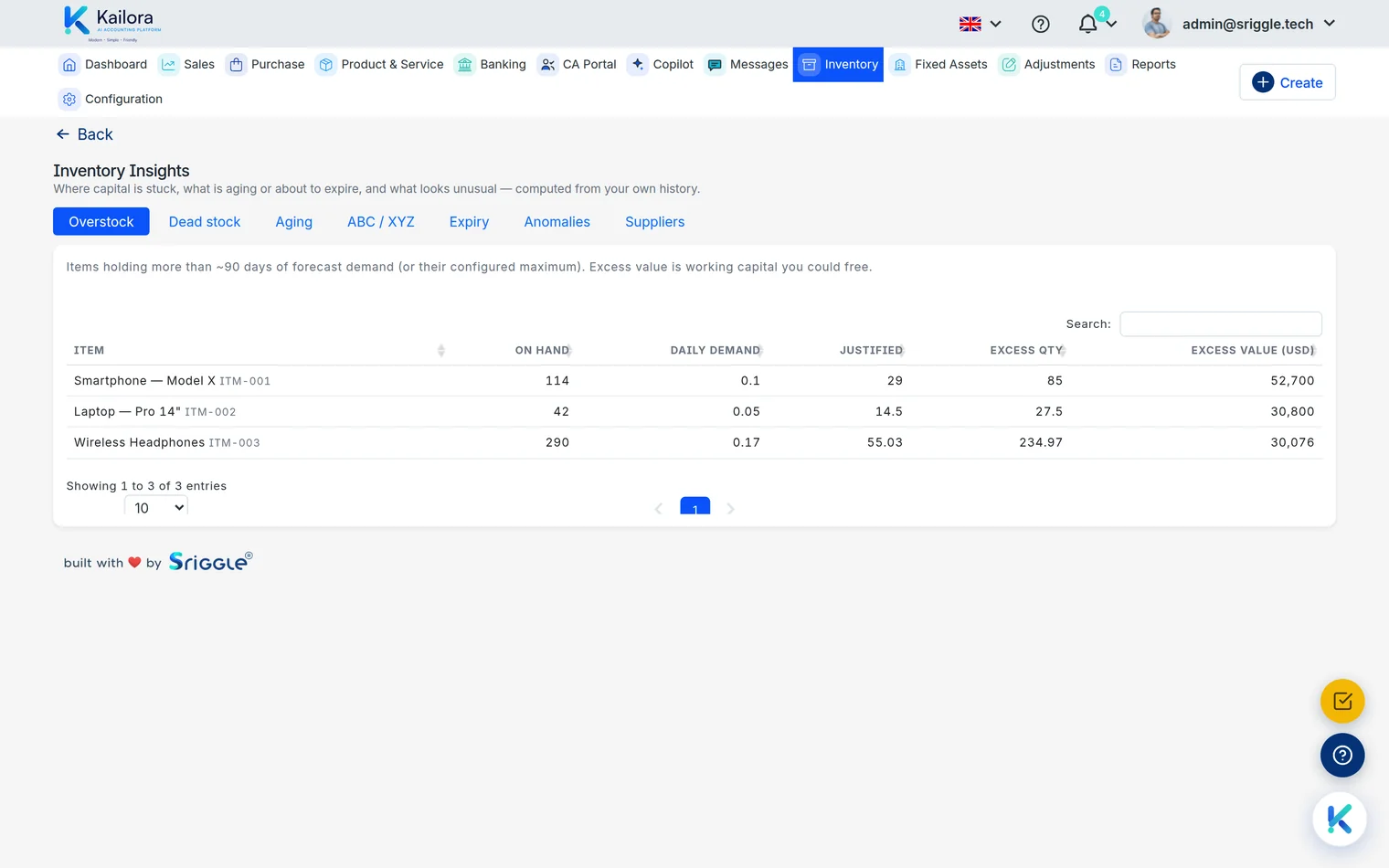Switch to the Aging tab
1389x868 pixels.
[x=294, y=222]
